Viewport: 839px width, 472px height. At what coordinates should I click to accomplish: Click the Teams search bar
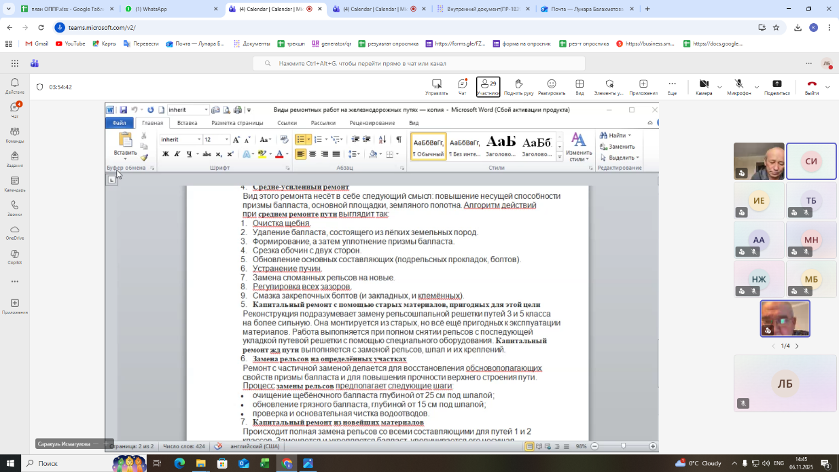(x=419, y=62)
